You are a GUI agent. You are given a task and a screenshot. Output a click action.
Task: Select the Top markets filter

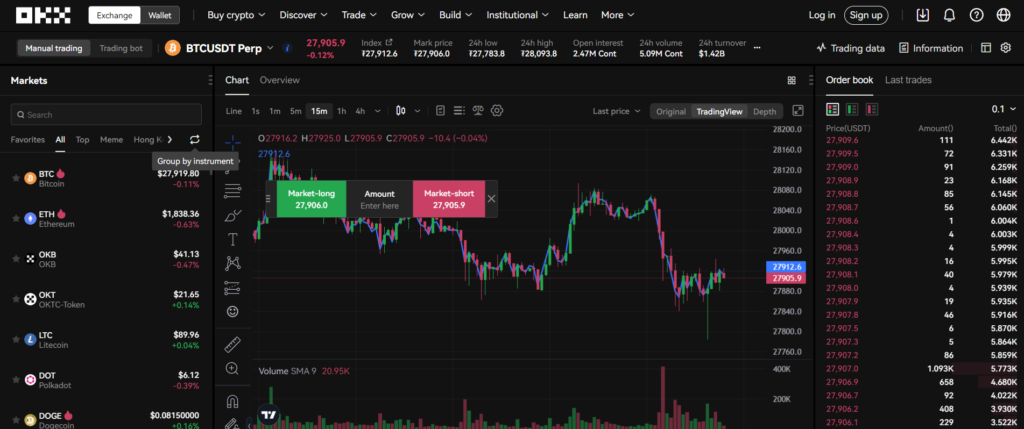[x=82, y=140]
